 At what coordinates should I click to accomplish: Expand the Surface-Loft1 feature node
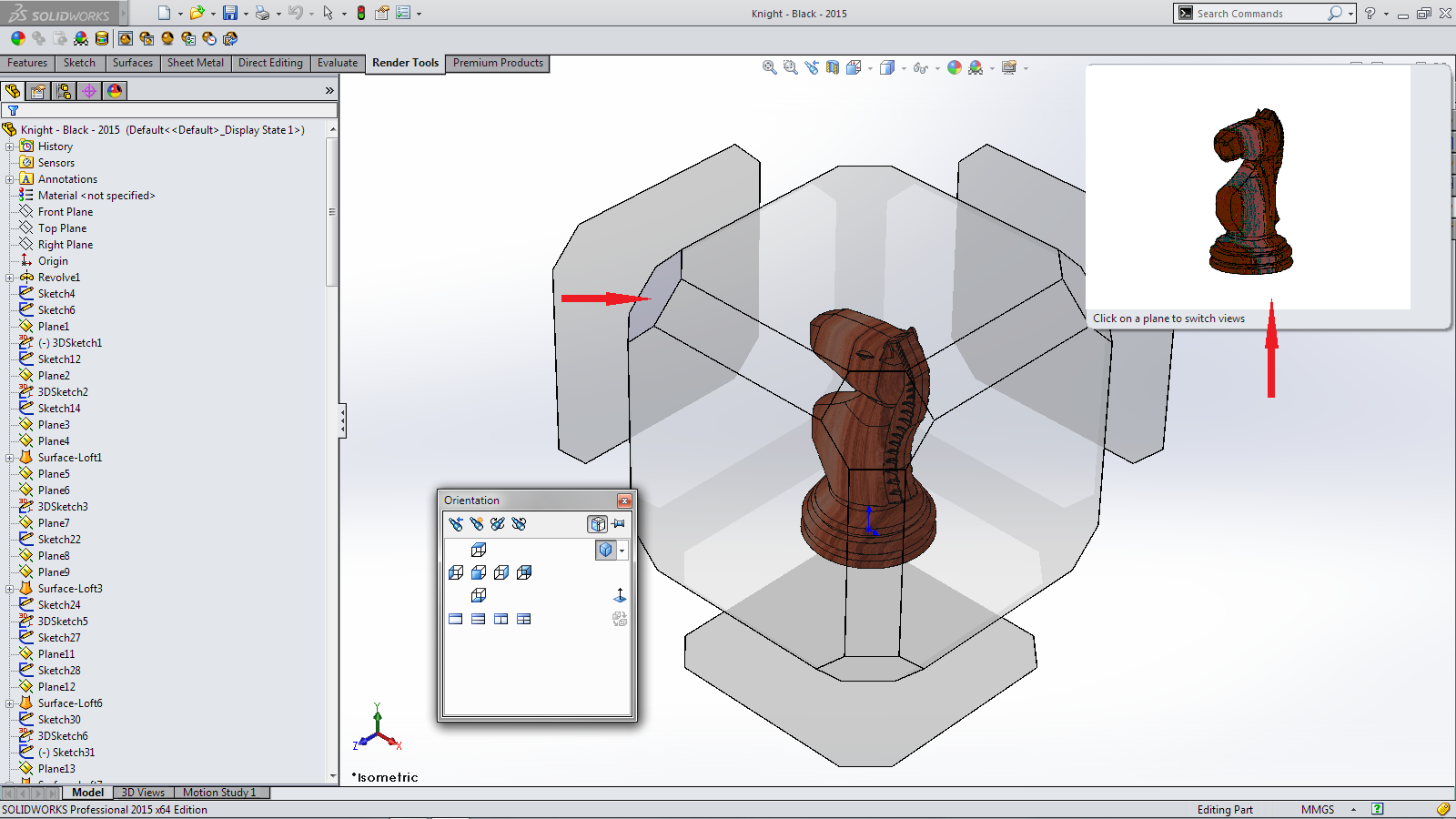10,458
